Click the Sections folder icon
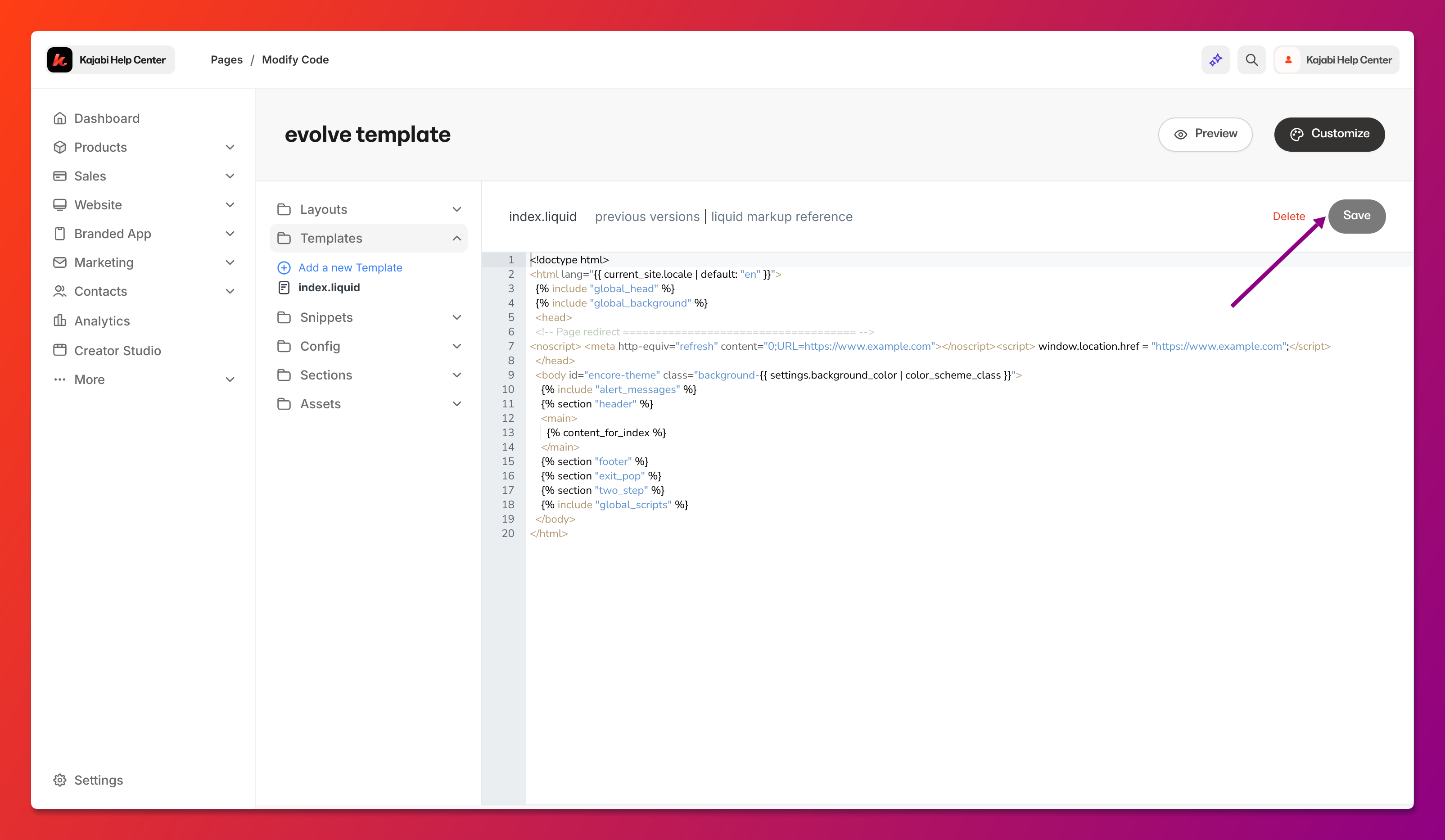The width and height of the screenshot is (1445, 840). [x=284, y=375]
